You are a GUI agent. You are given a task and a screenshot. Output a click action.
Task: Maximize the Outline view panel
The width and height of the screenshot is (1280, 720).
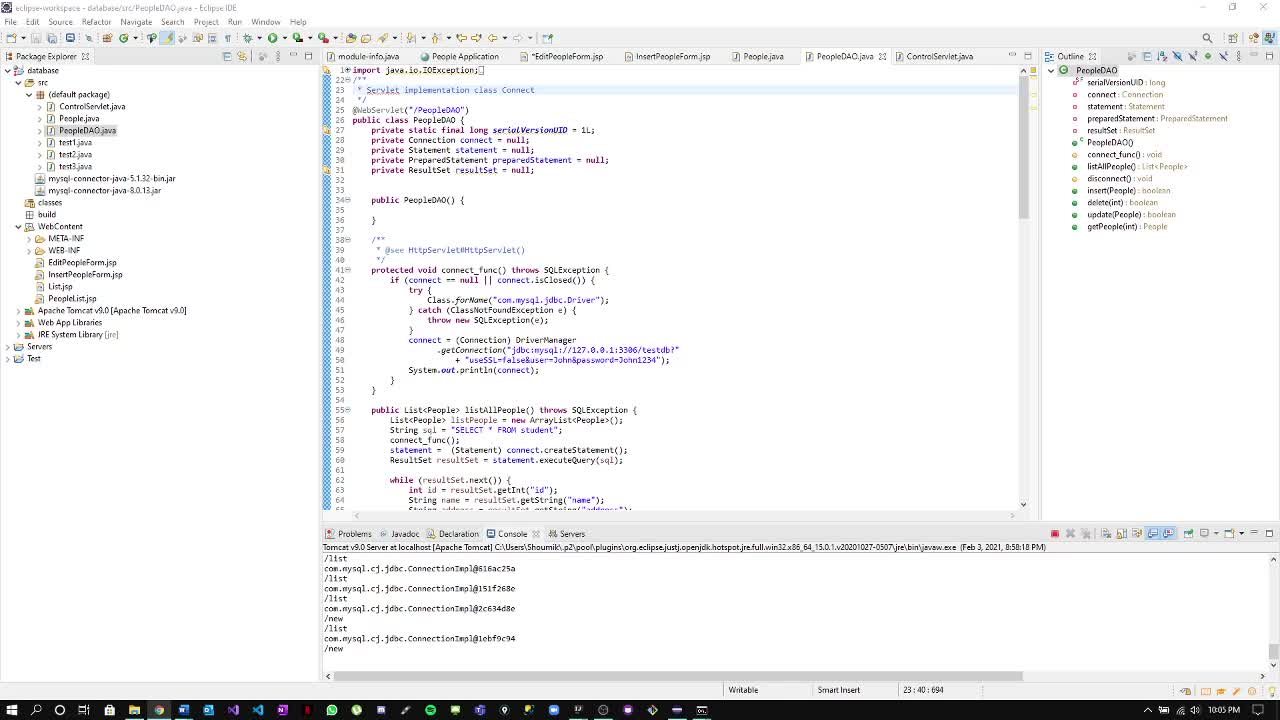click(x=1270, y=56)
